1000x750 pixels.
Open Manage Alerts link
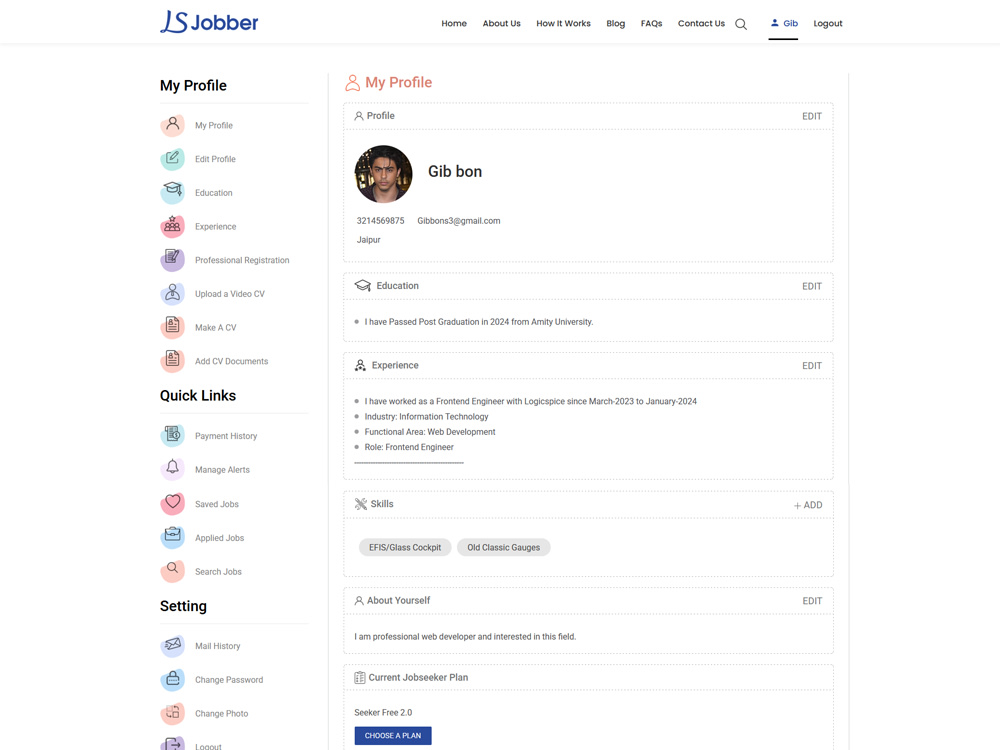pyautogui.click(x=222, y=470)
